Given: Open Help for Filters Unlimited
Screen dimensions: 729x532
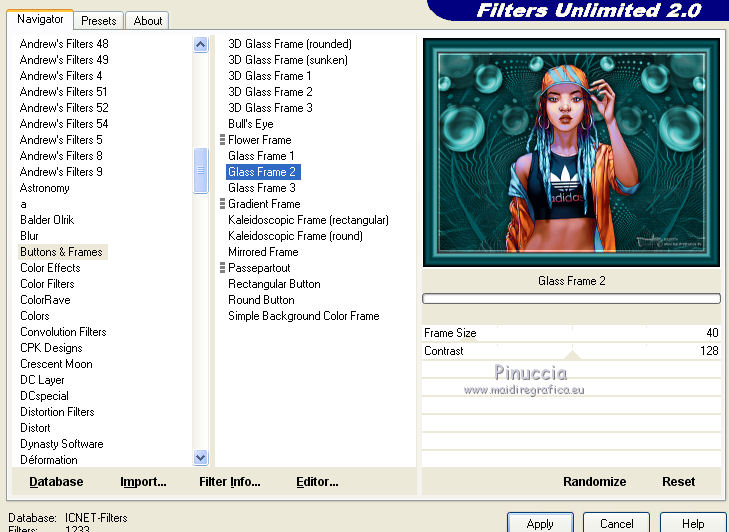Looking at the screenshot, I should pyautogui.click(x=693, y=524).
